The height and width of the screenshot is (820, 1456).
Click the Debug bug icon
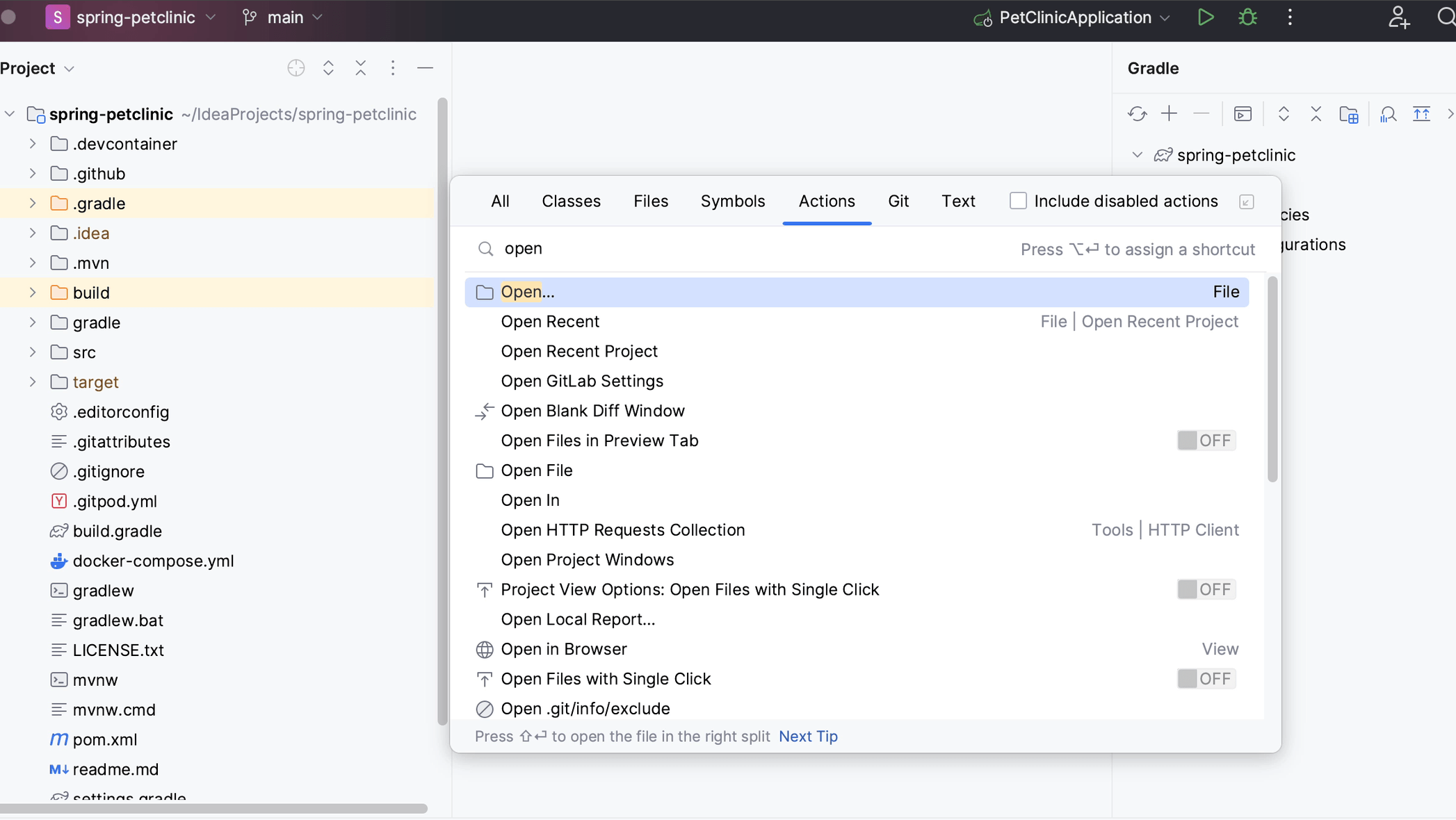click(1248, 17)
